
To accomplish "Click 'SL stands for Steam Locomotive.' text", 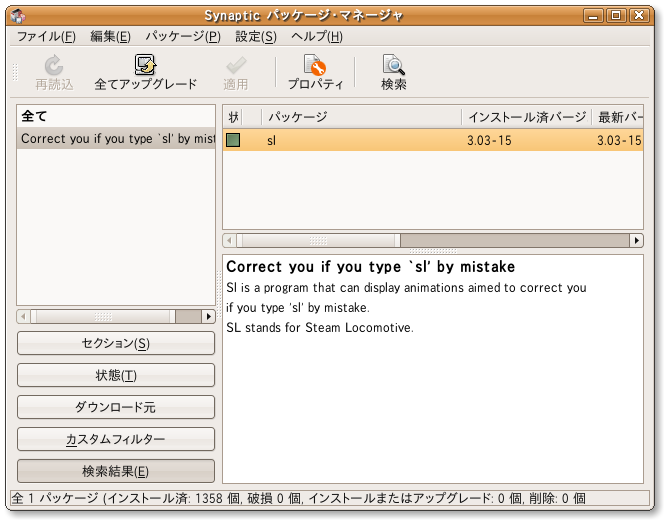I will 320,328.
